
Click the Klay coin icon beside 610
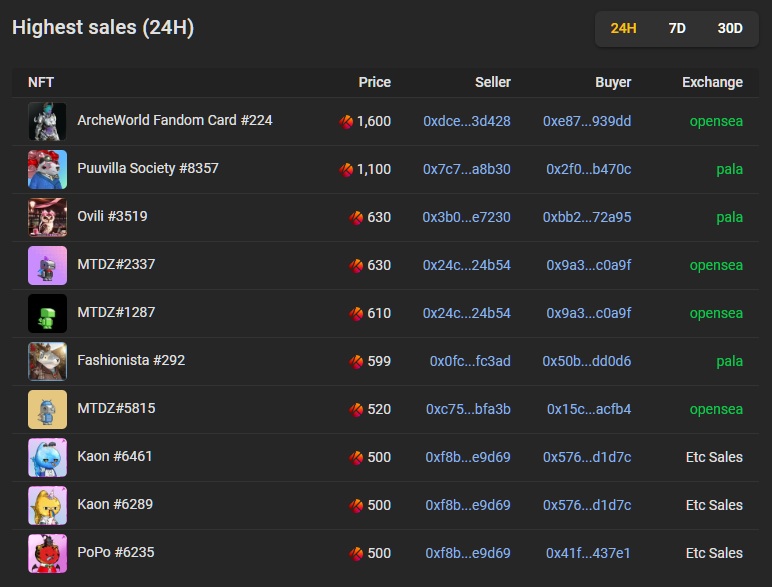(356, 314)
